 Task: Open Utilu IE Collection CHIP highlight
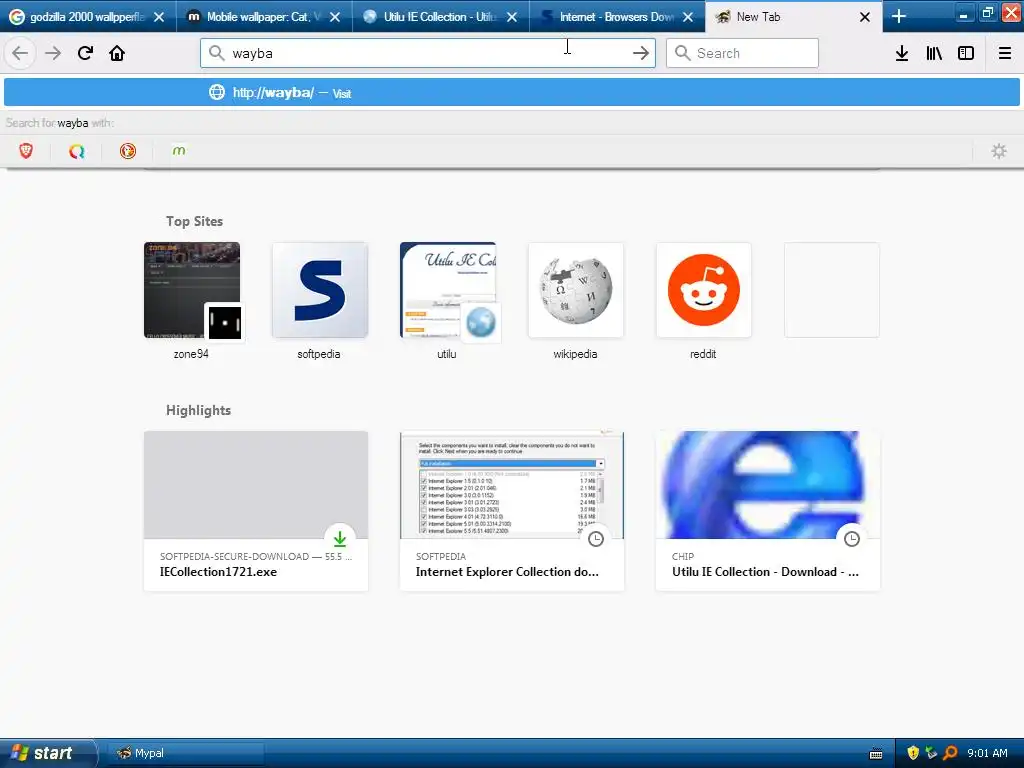768,511
